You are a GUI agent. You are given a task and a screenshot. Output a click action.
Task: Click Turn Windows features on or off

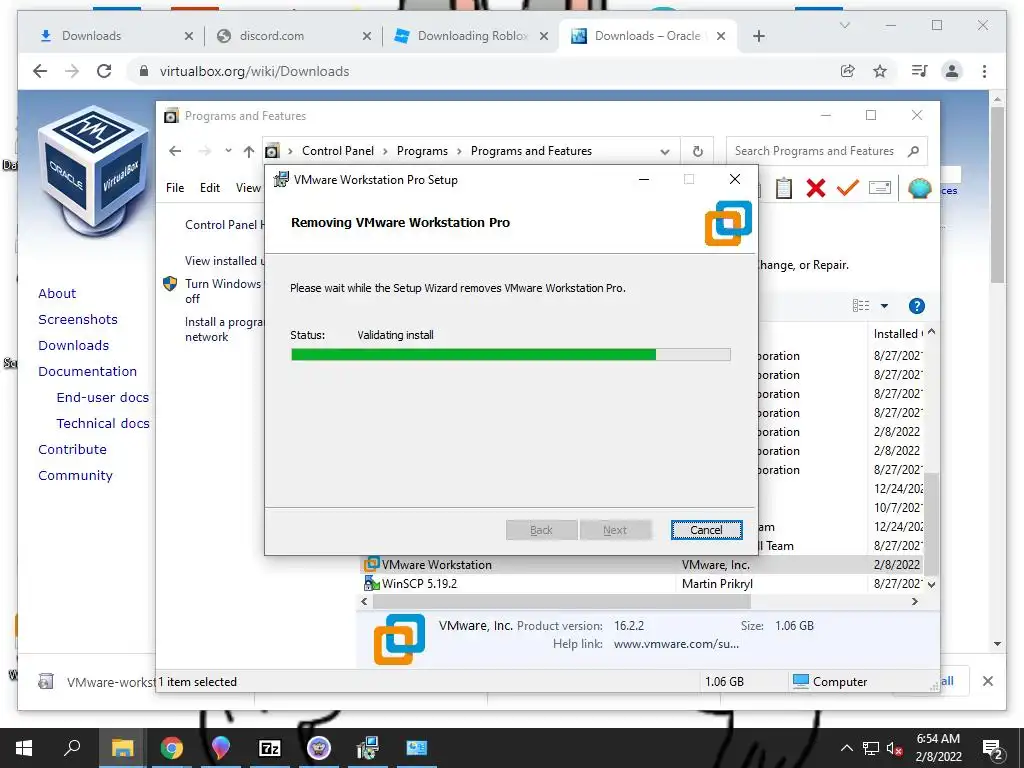(x=223, y=291)
